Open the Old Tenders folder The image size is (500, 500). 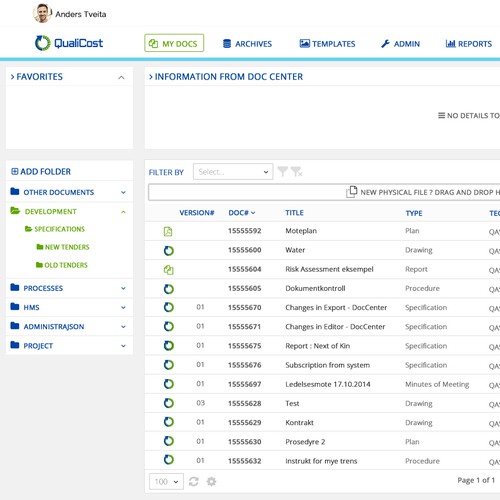point(62,265)
